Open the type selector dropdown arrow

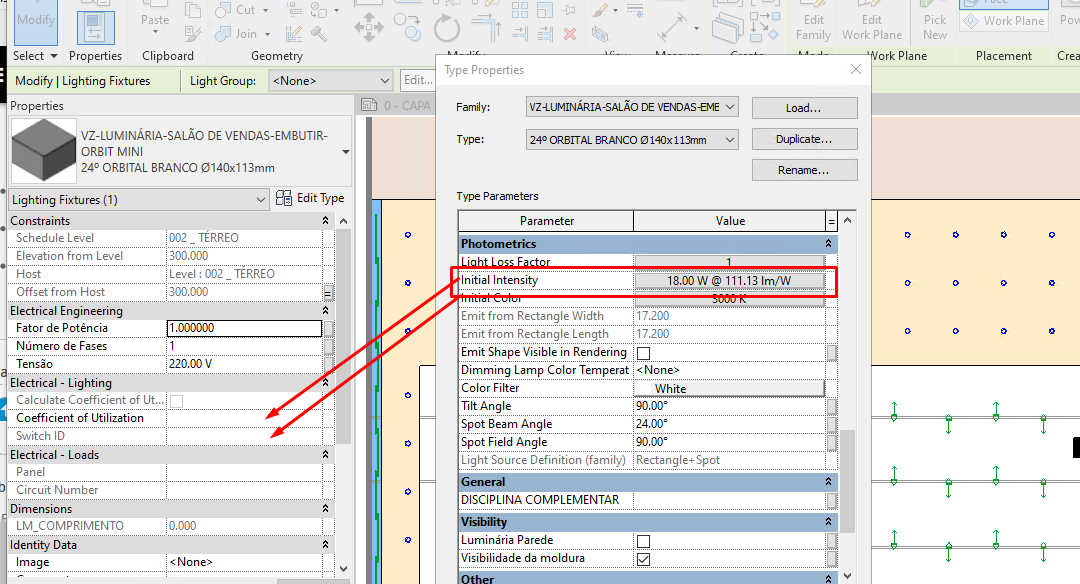(x=346, y=152)
